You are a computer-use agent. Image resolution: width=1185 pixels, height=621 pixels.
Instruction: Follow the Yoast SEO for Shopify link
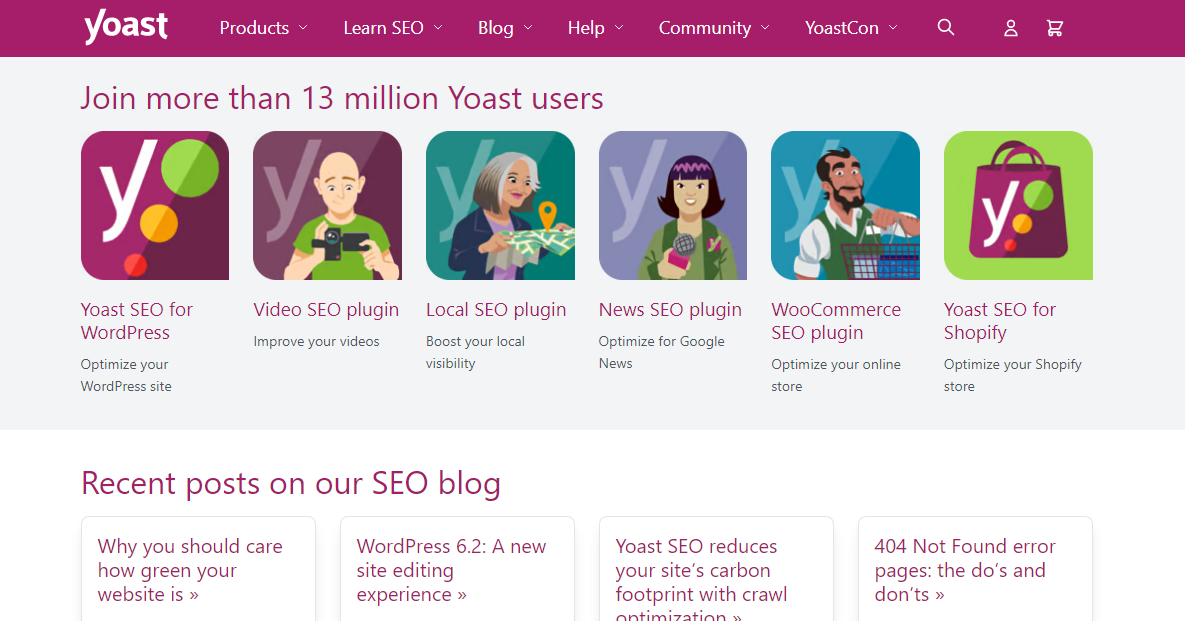click(999, 321)
